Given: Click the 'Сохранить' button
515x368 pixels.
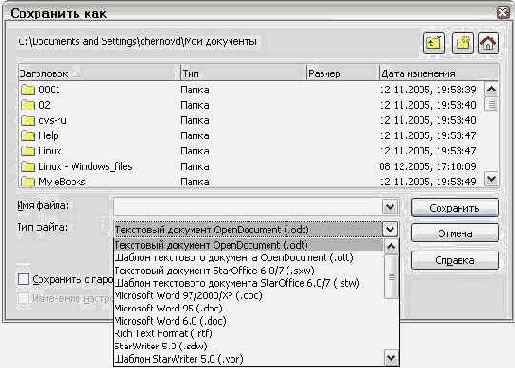Looking at the screenshot, I should point(455,208).
